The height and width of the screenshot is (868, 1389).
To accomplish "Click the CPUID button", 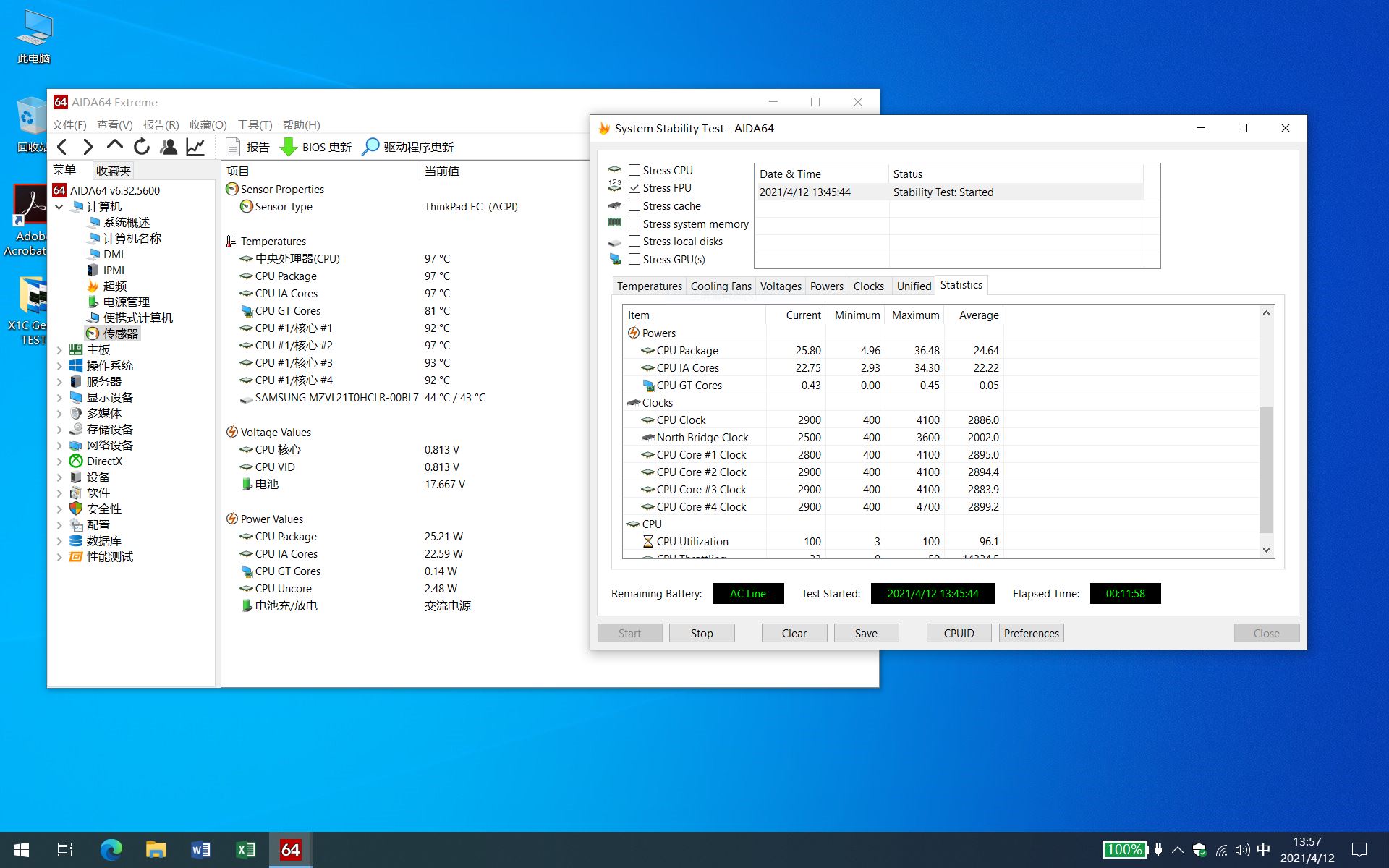I will (x=959, y=633).
